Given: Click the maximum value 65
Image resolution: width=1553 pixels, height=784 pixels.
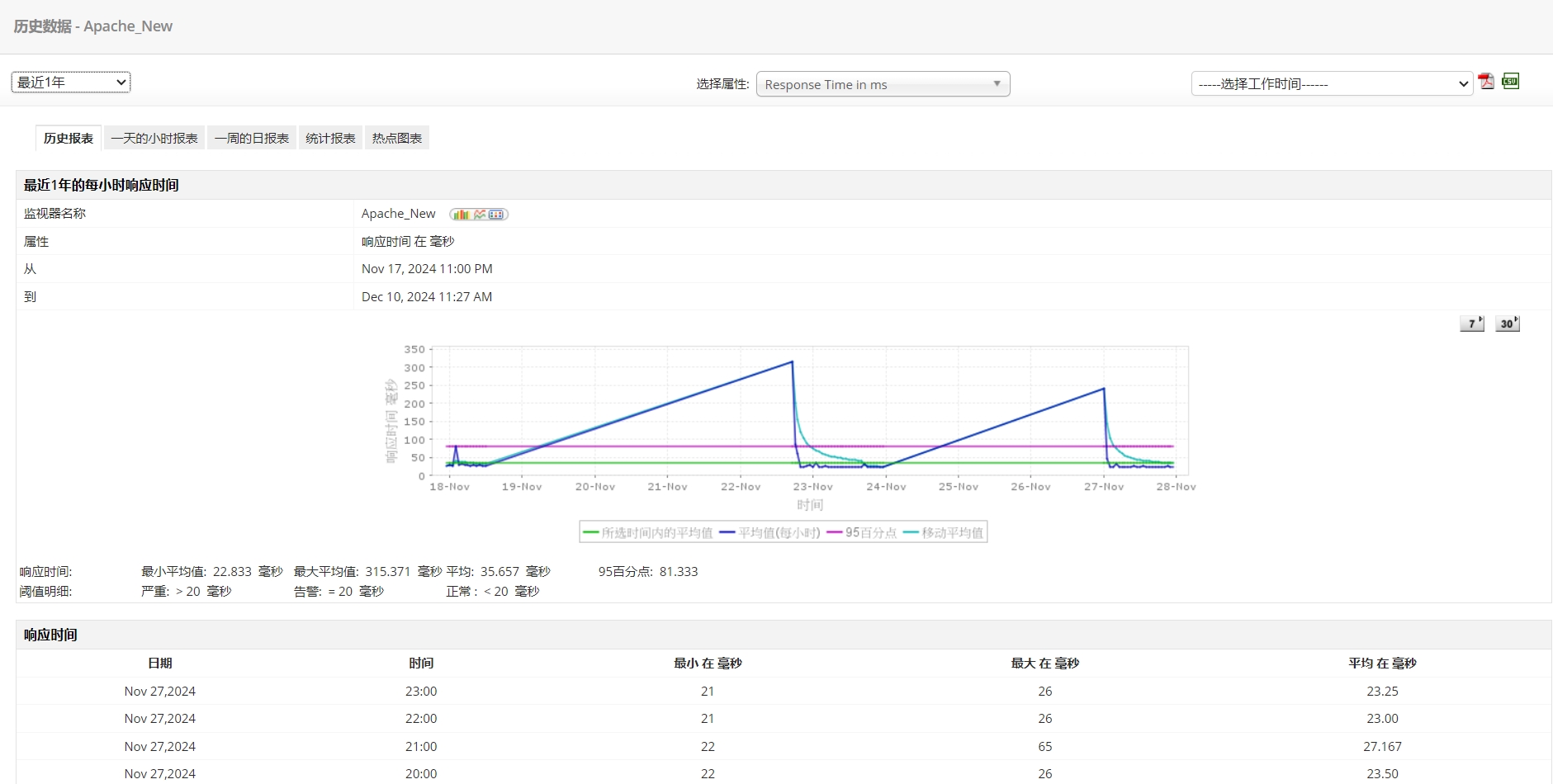Looking at the screenshot, I should click(1045, 747).
